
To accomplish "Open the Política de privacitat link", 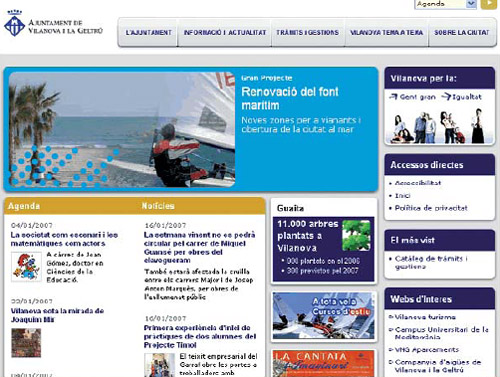I will tap(431, 208).
